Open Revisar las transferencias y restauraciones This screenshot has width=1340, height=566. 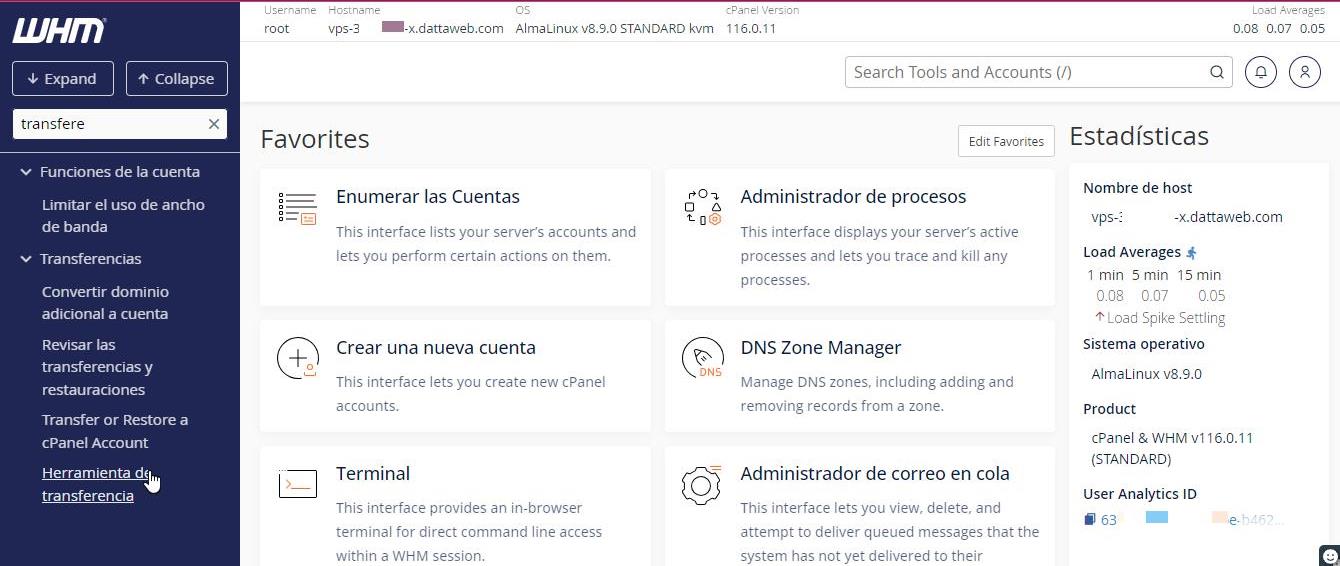point(97,367)
